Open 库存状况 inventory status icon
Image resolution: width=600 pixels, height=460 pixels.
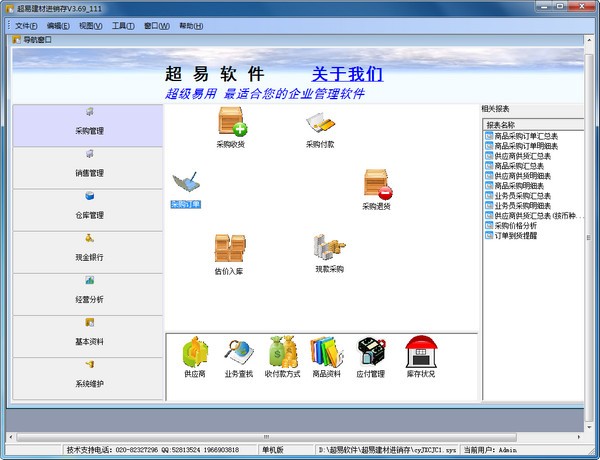[421, 357]
